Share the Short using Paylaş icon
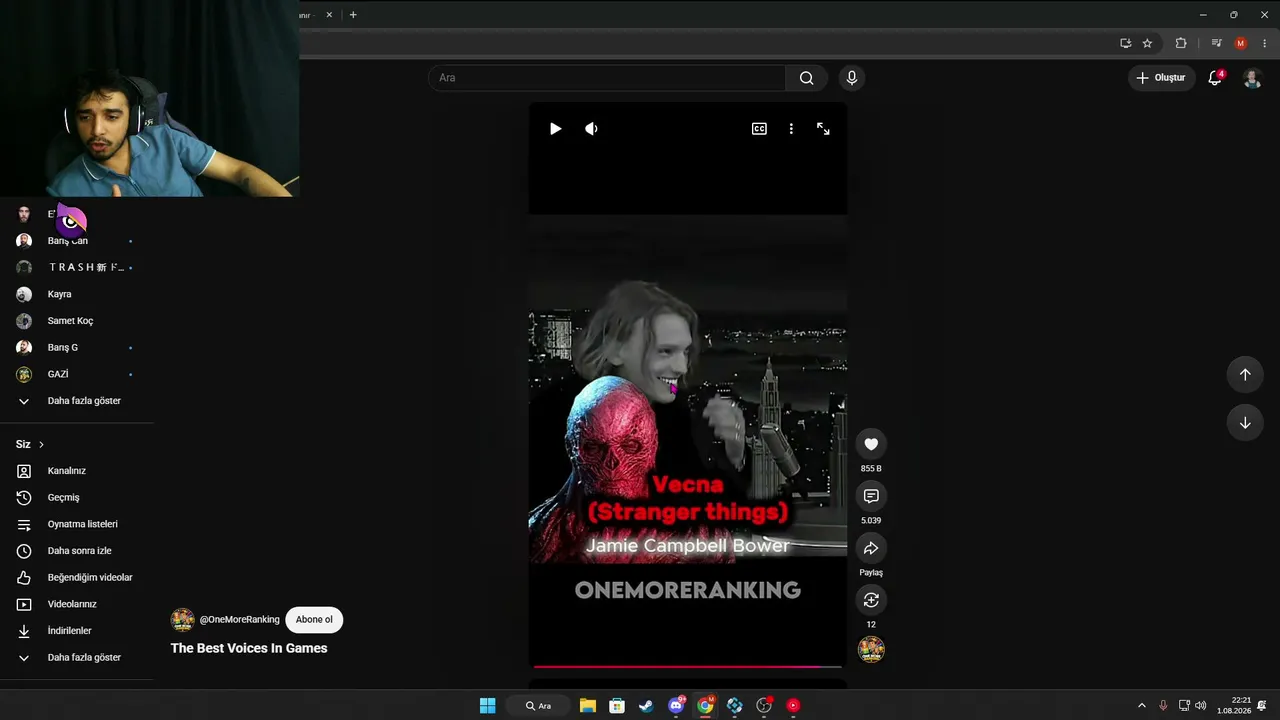Viewport: 1280px width, 720px height. coord(871,548)
